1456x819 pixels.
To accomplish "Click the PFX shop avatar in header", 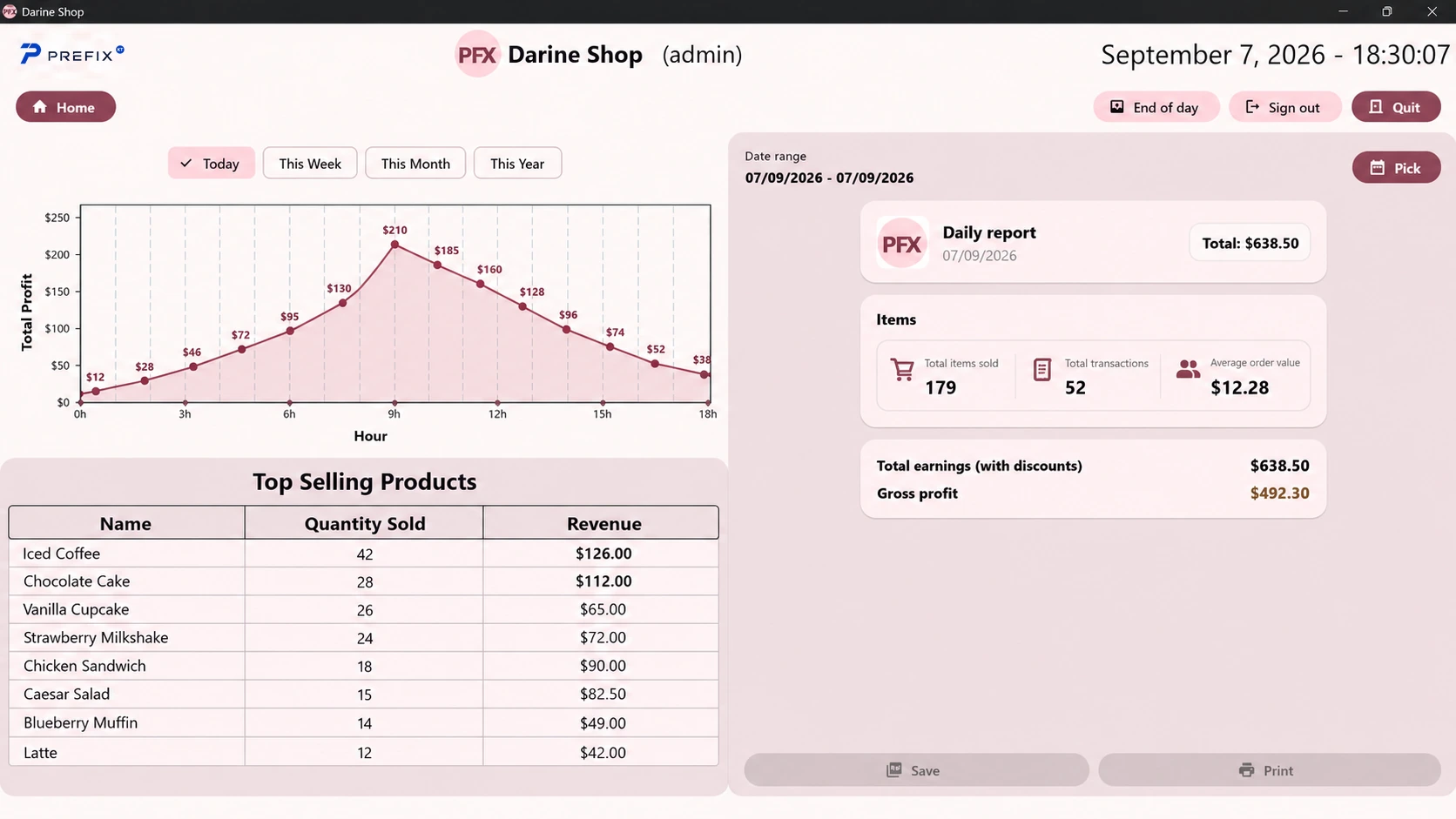I will (x=477, y=54).
